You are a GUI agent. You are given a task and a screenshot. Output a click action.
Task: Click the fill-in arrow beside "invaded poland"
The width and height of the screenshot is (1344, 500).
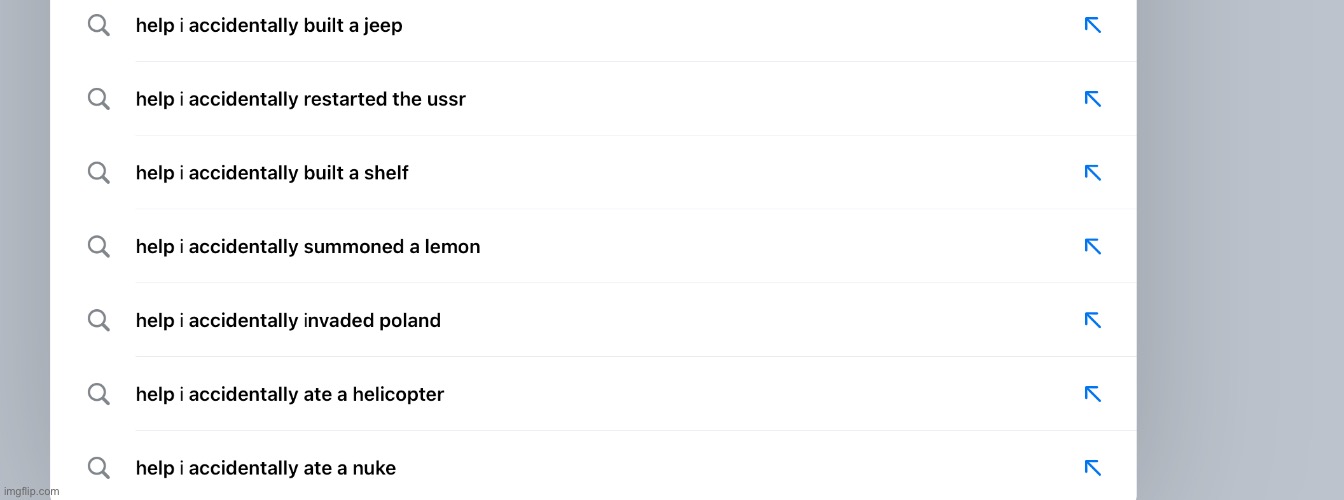click(x=1092, y=320)
